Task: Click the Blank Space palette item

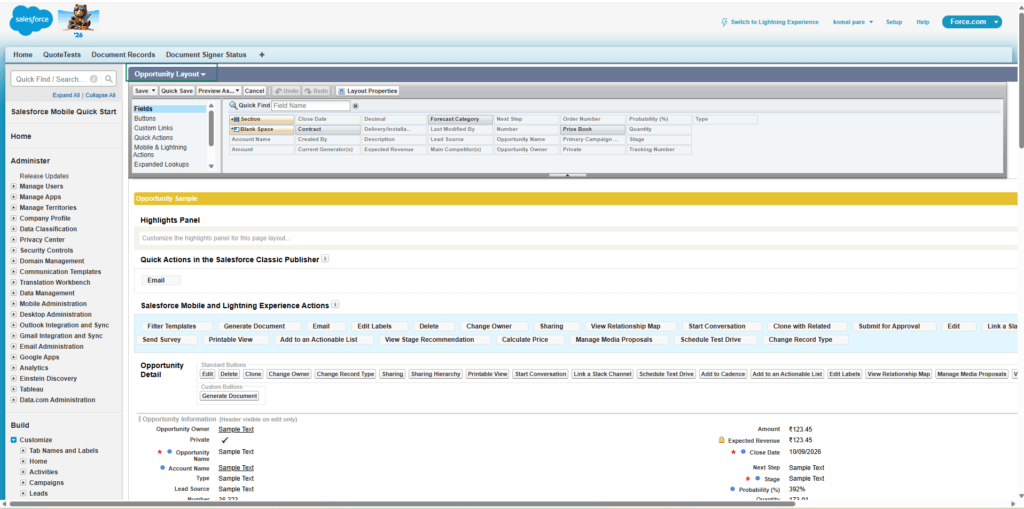Action: click(261, 129)
